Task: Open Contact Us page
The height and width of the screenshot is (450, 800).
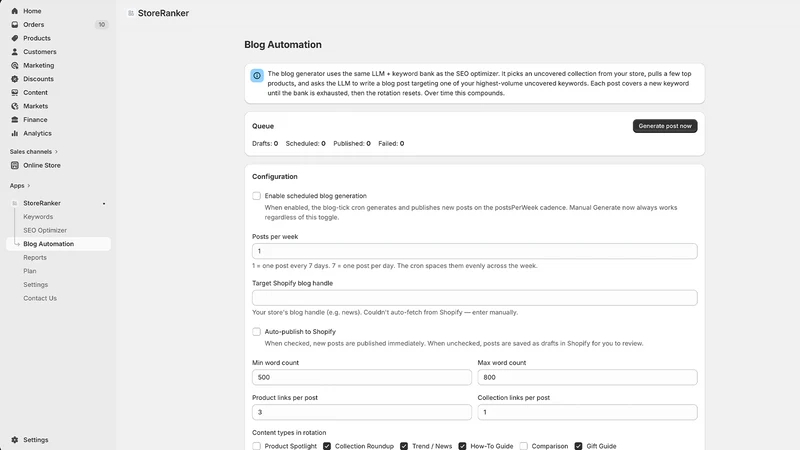Action: click(x=40, y=298)
